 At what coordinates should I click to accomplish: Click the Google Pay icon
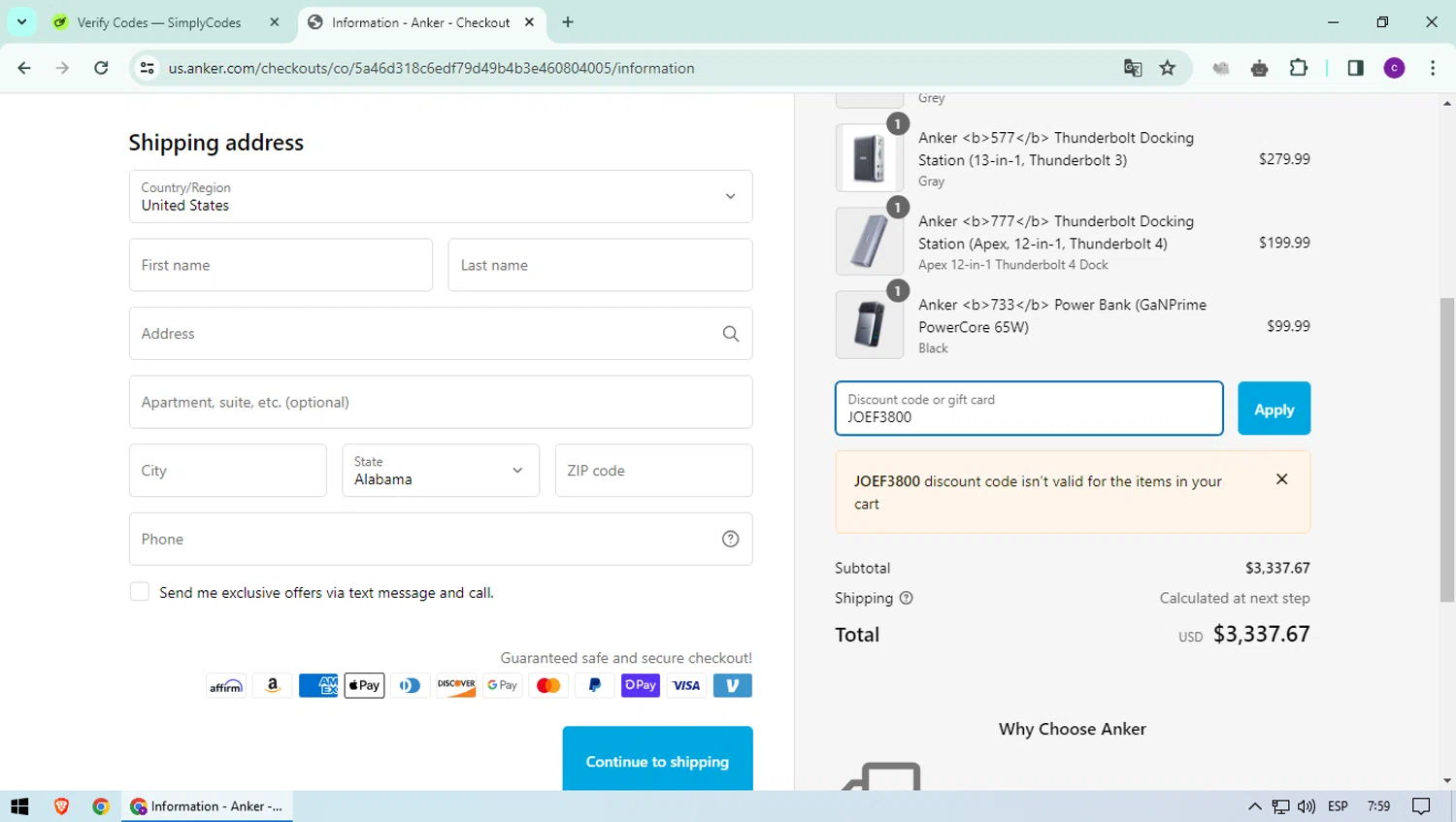tap(502, 685)
